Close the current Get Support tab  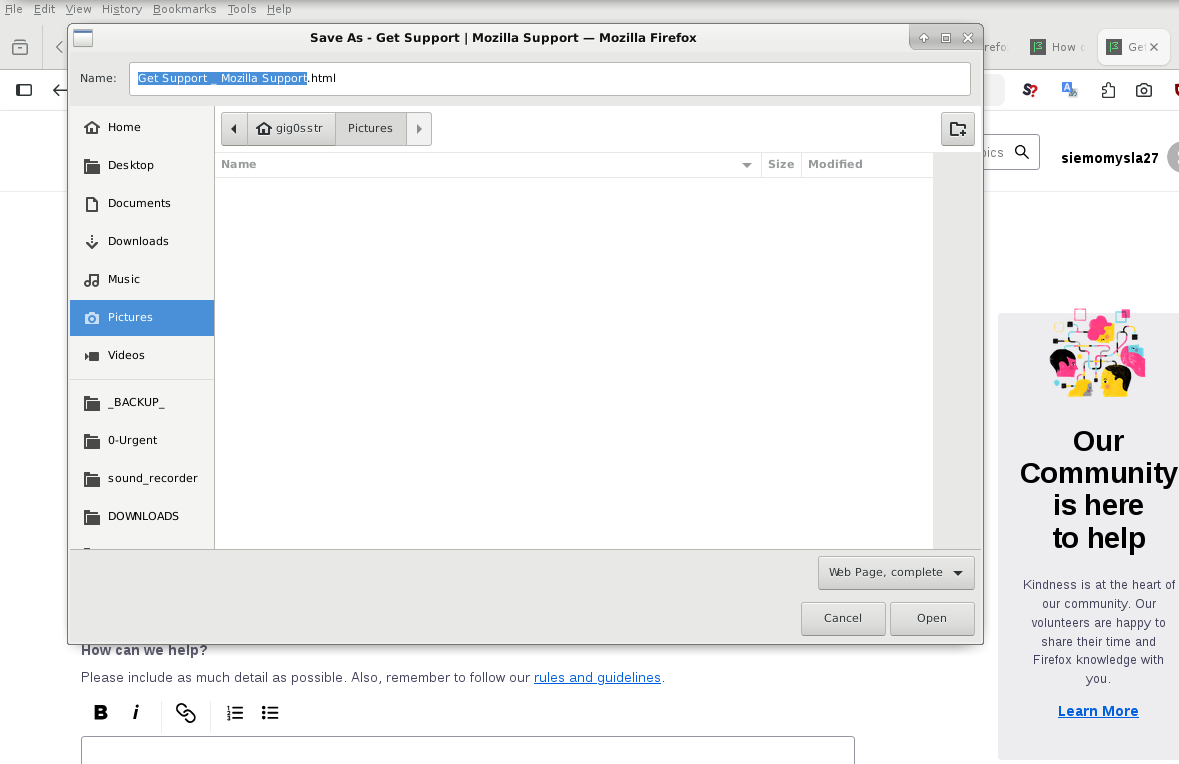(1154, 47)
